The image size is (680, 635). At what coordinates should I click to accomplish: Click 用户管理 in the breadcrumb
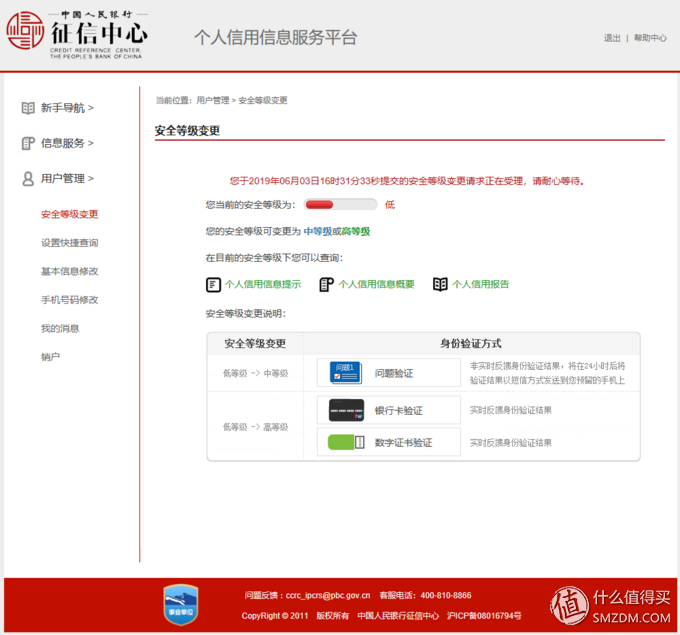tap(212, 101)
